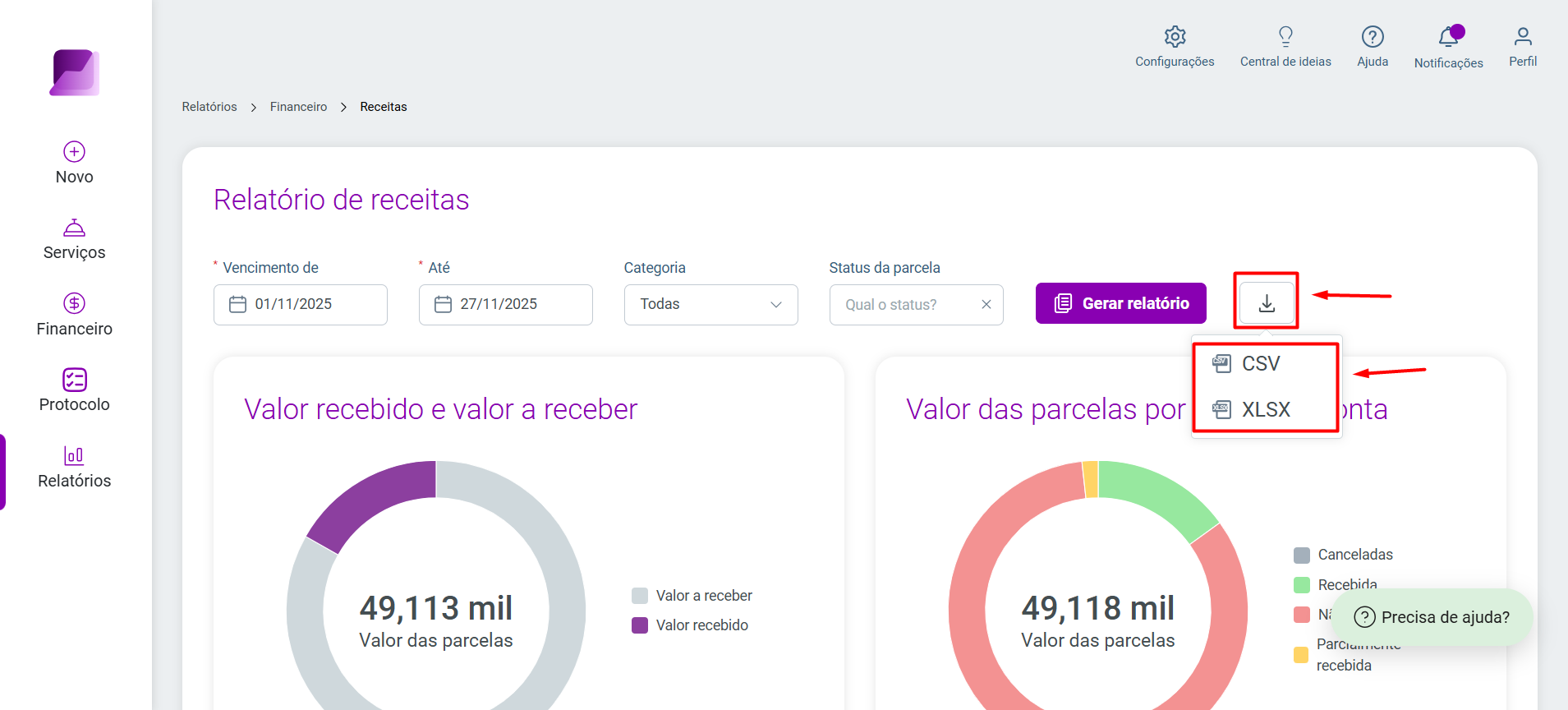Click the Ajuda question mark icon
1568x710 pixels.
1373,36
